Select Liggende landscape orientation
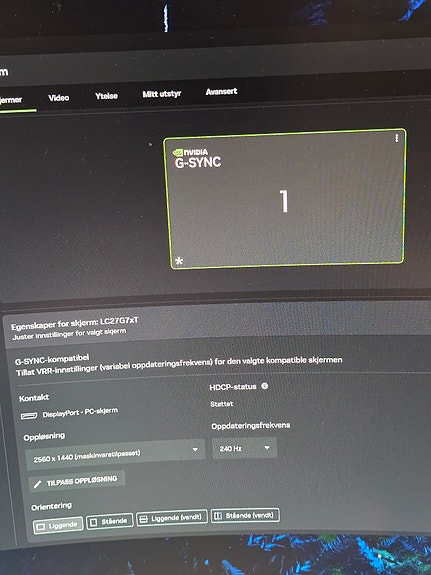Screen dimensions: 431x575 (58, 526)
